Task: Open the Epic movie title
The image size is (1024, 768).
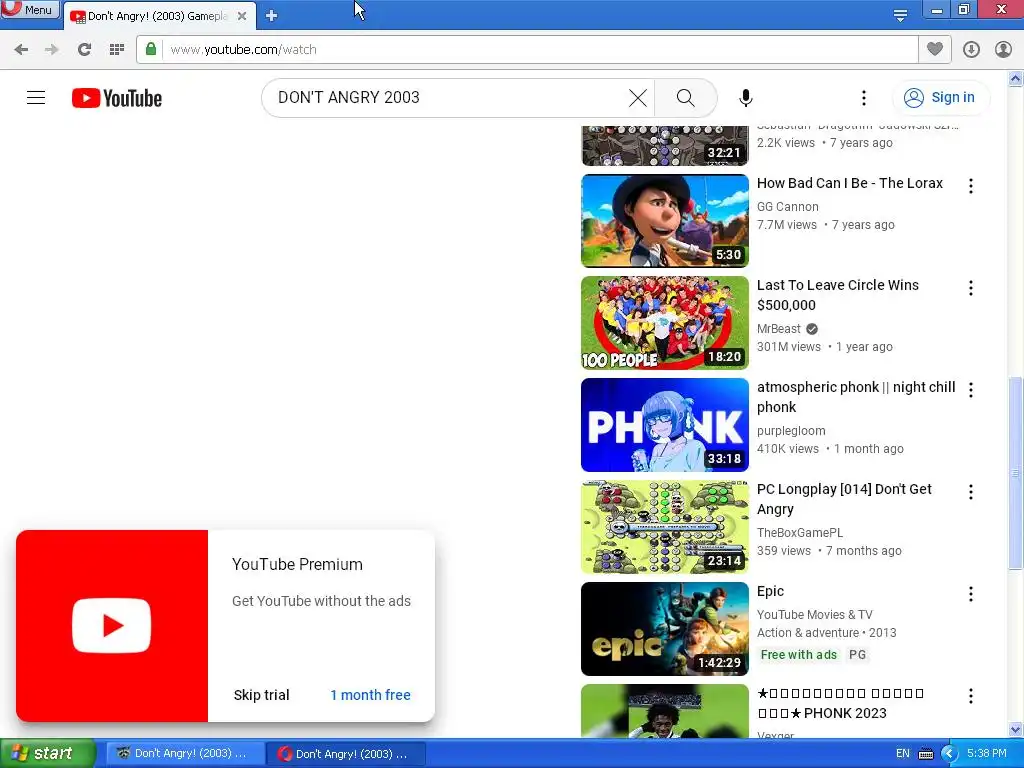Action: (x=770, y=592)
